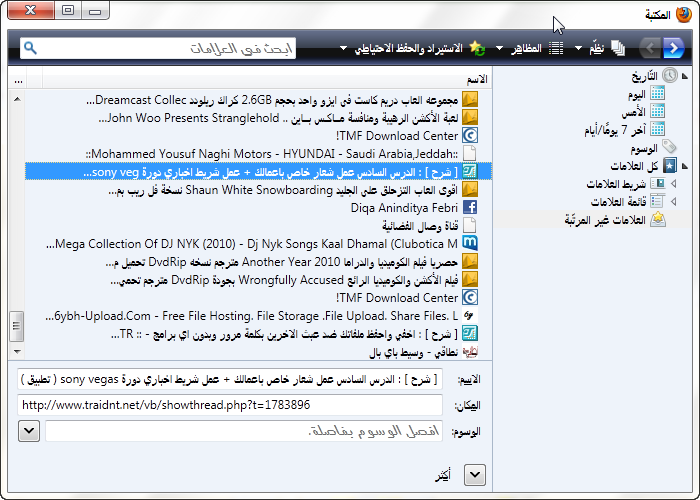Select العلامات غير المرتّبة unsorted bookmarks
The width and height of the screenshot is (700, 500).
tap(605, 220)
